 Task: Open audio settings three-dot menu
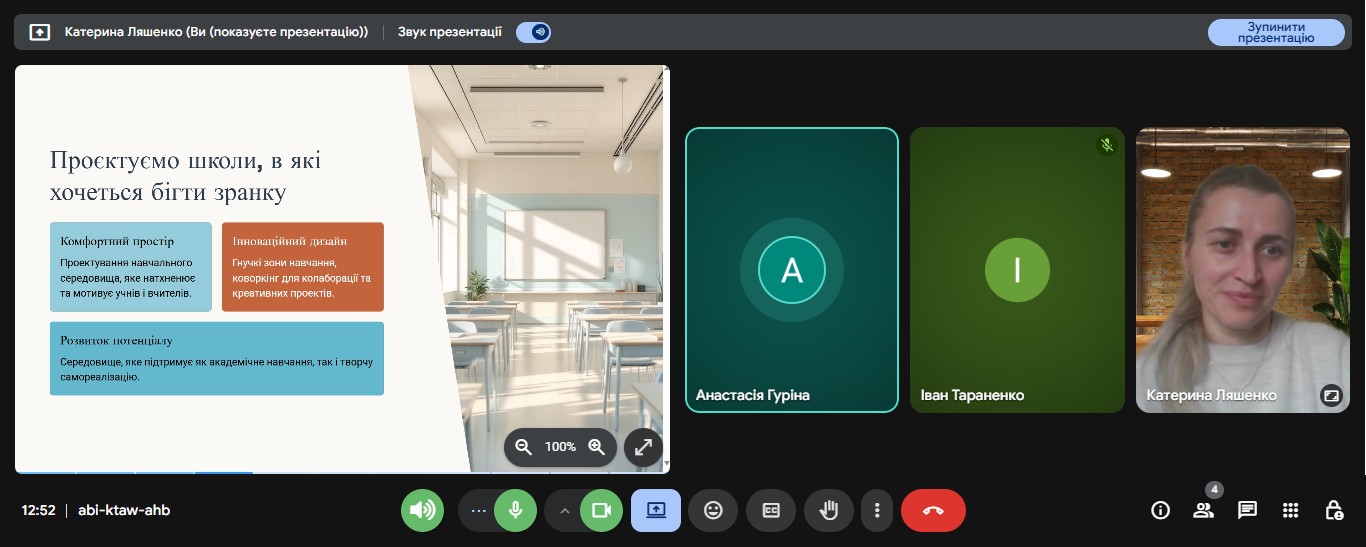point(477,510)
